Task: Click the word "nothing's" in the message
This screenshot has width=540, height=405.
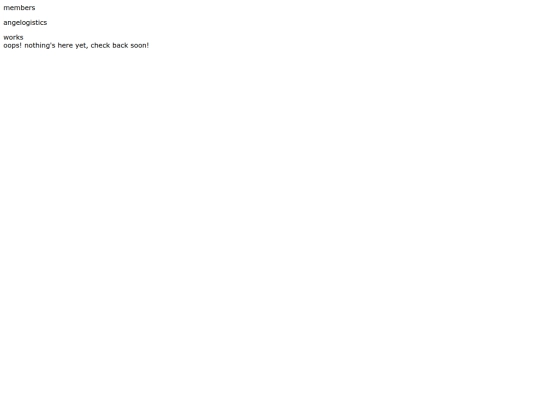Action: pyautogui.click(x=40, y=45)
